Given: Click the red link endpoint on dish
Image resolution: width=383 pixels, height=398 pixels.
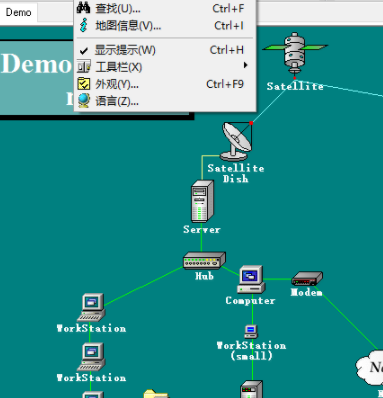Looking at the screenshot, I should click(251, 123).
